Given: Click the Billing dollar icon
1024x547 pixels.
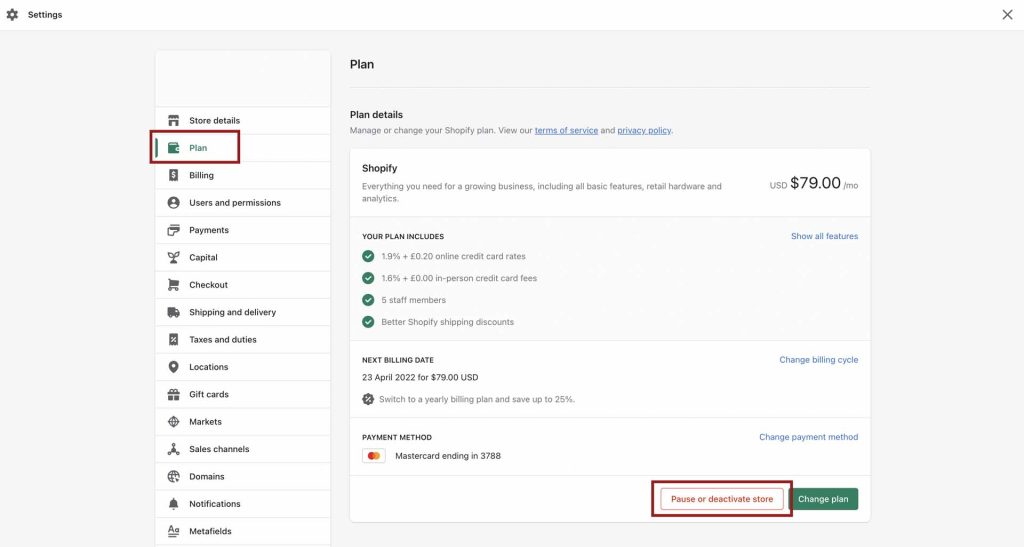Looking at the screenshot, I should [x=173, y=175].
